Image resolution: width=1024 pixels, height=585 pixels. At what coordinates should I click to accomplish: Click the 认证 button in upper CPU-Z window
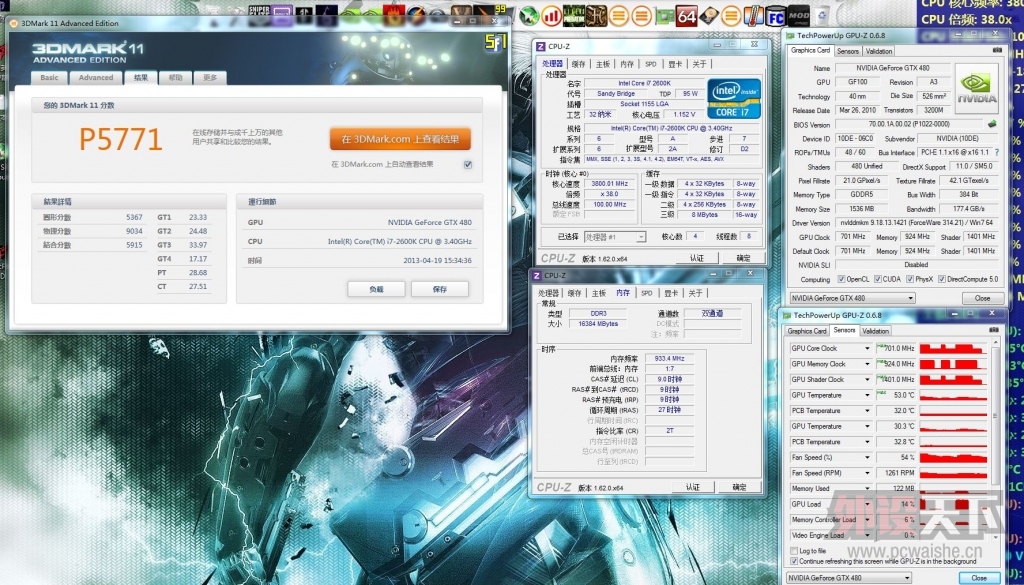pos(697,258)
